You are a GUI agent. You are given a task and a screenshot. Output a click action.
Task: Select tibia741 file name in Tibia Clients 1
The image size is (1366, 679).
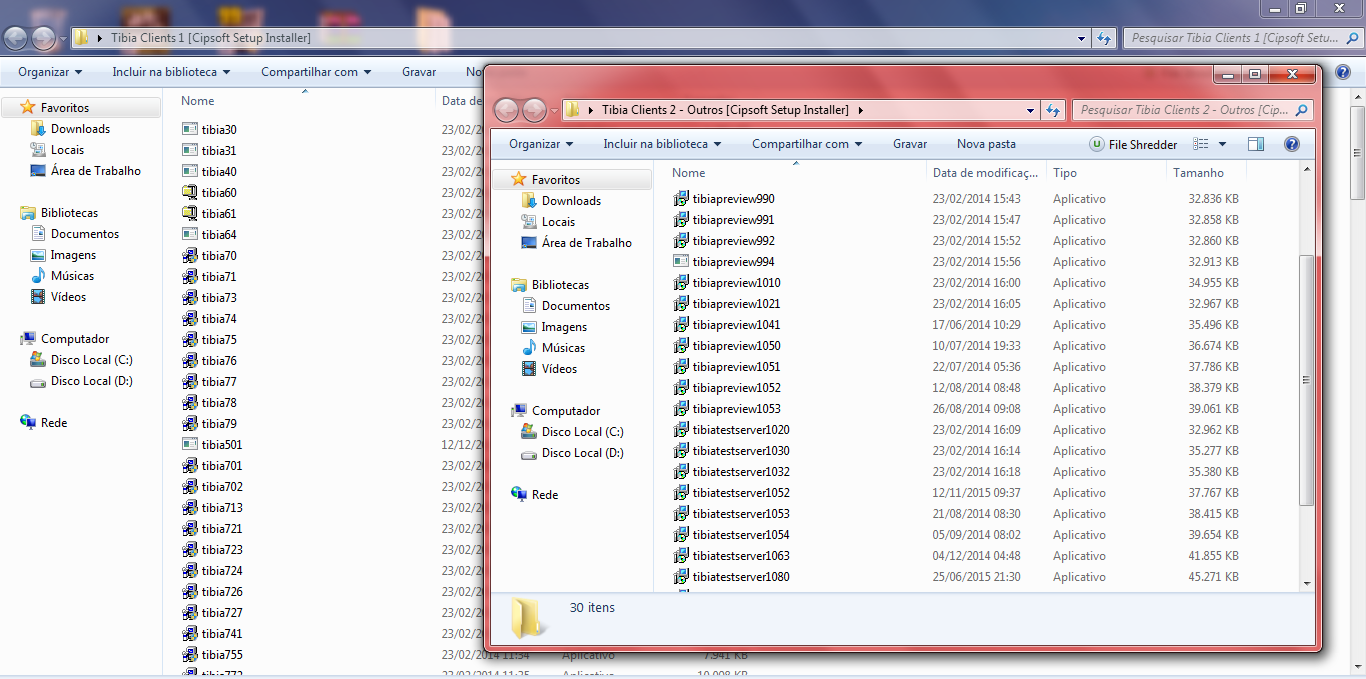click(222, 634)
